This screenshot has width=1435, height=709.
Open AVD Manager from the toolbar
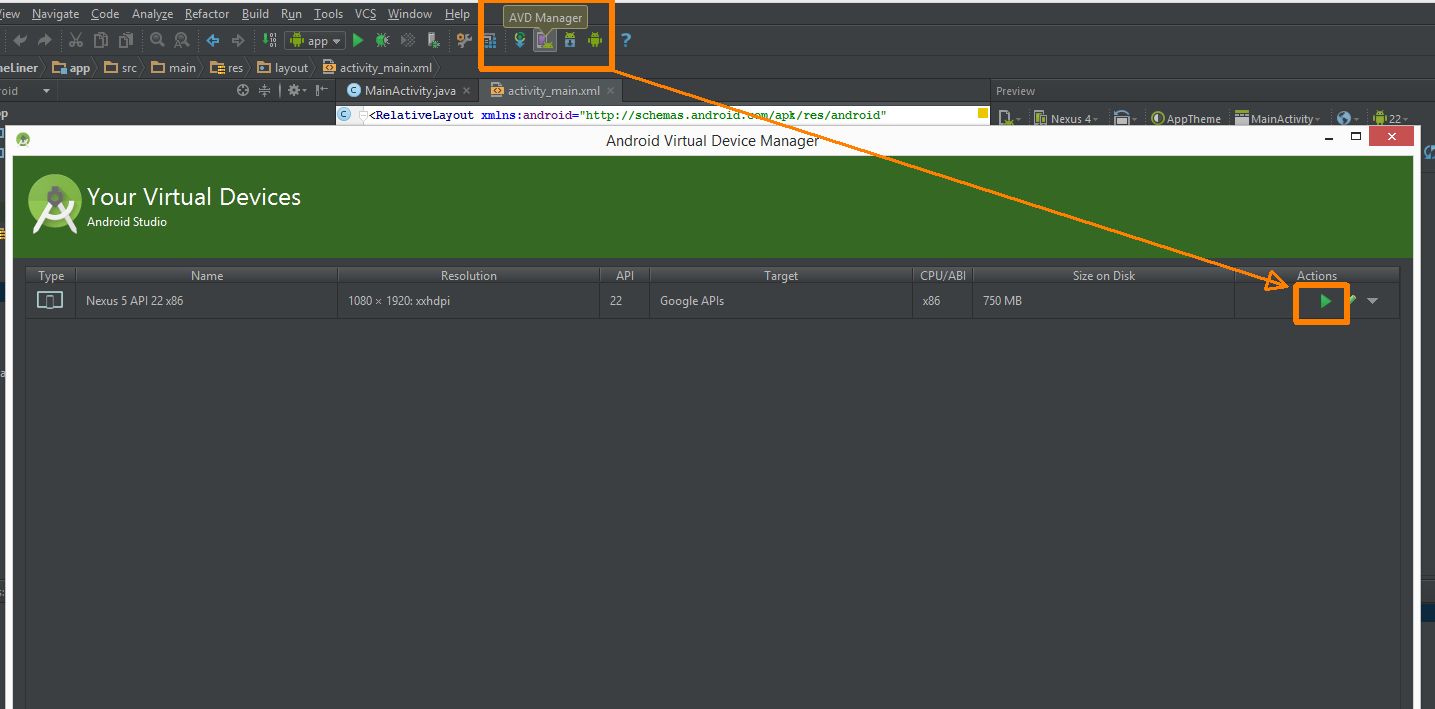tap(544, 40)
